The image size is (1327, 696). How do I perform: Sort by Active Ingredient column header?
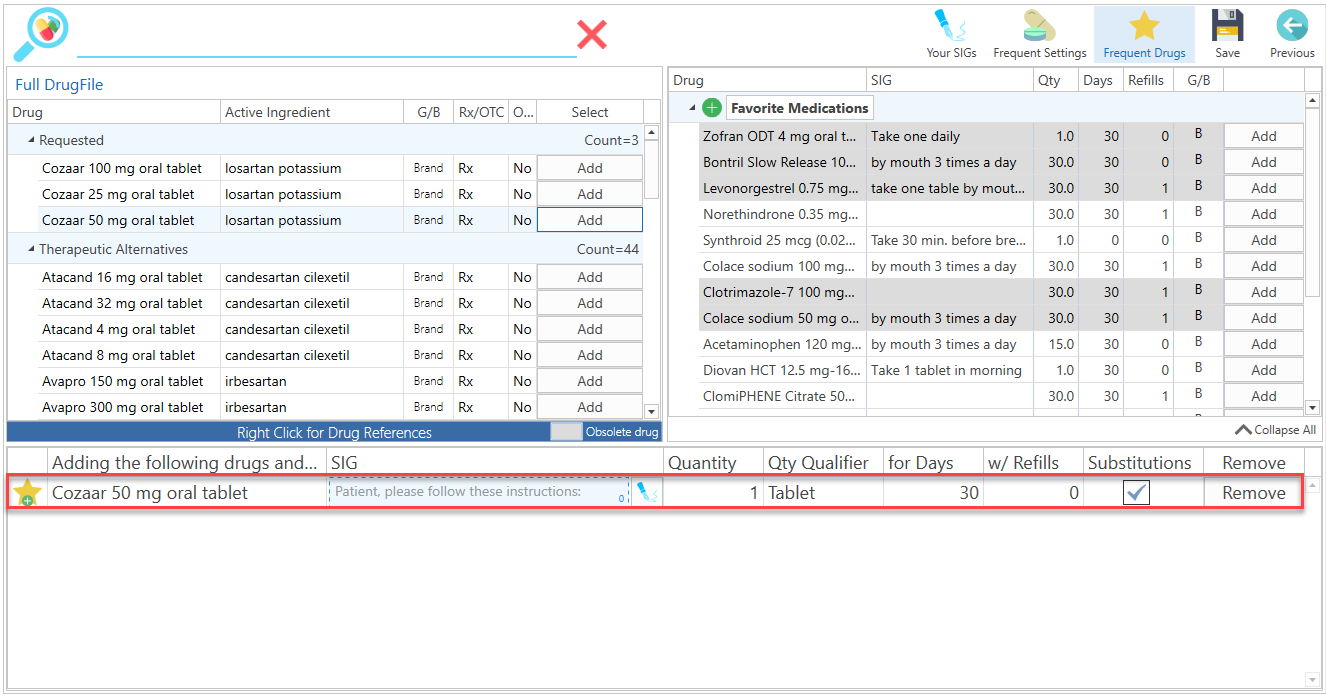(x=312, y=112)
